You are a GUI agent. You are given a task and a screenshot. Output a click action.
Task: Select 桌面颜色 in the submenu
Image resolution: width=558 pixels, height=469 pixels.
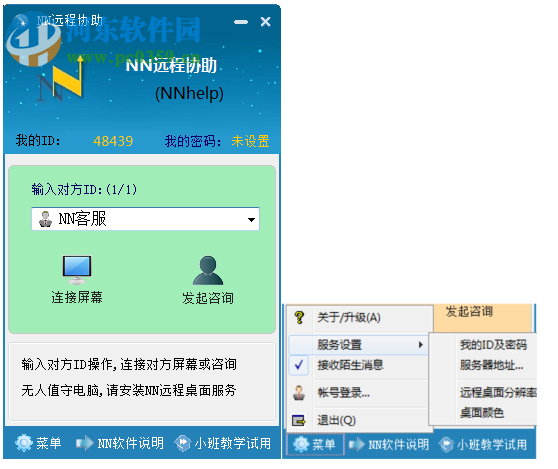click(481, 412)
